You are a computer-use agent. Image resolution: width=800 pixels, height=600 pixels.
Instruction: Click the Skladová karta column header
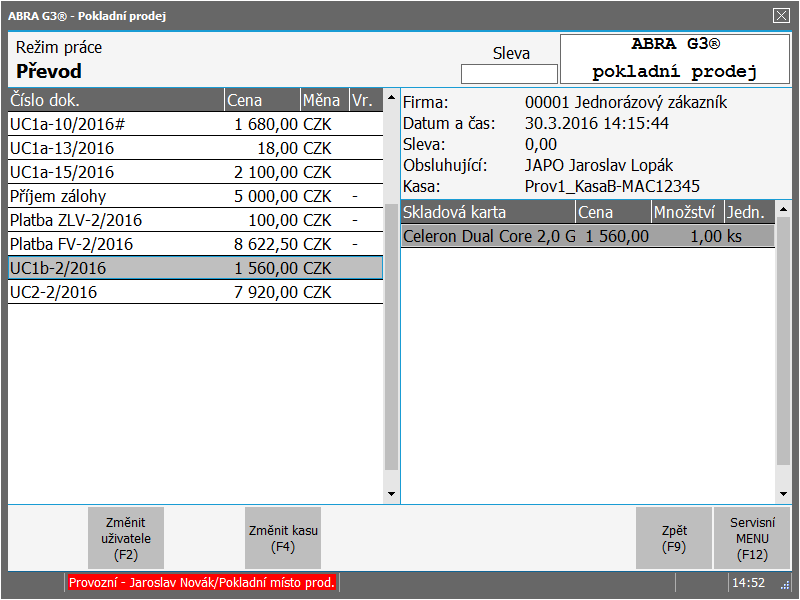pos(488,212)
